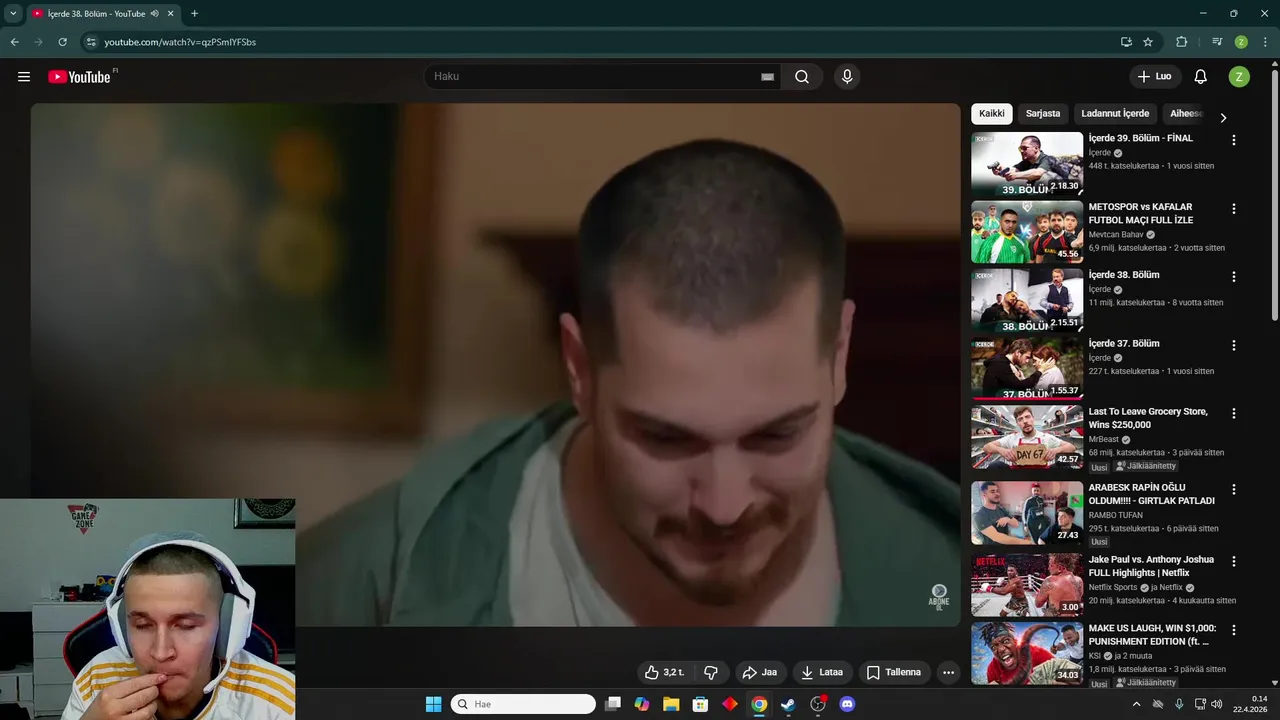
Task: Open options menu for İçerde 37. Bölüm
Action: [1234, 346]
